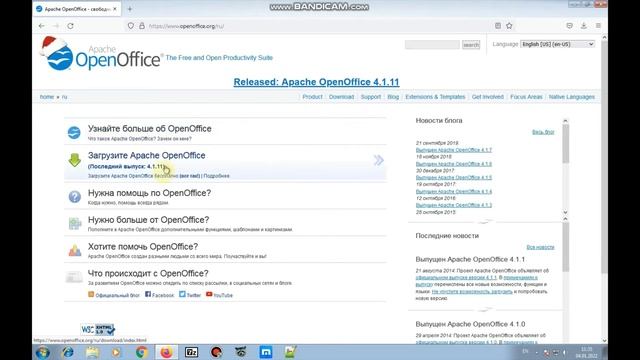The width and height of the screenshot is (640, 360).
Task: Open a new browser tab
Action: [130, 9]
